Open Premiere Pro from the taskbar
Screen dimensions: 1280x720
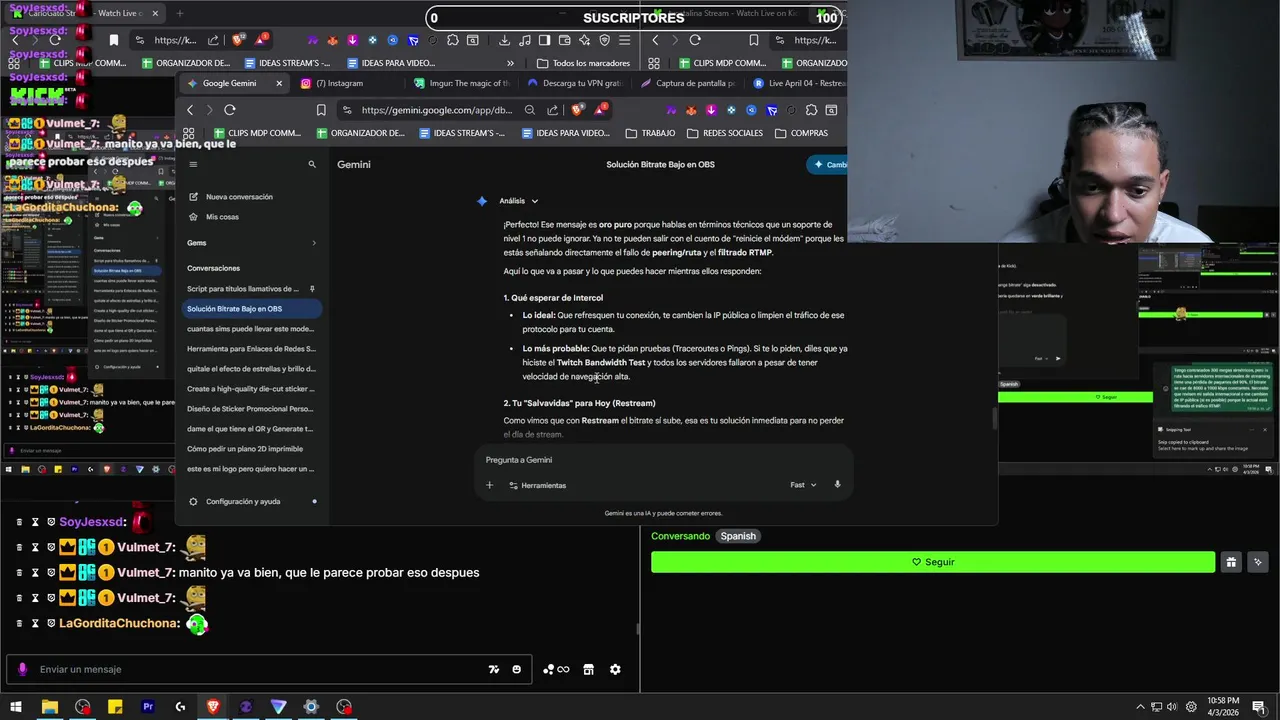148,706
